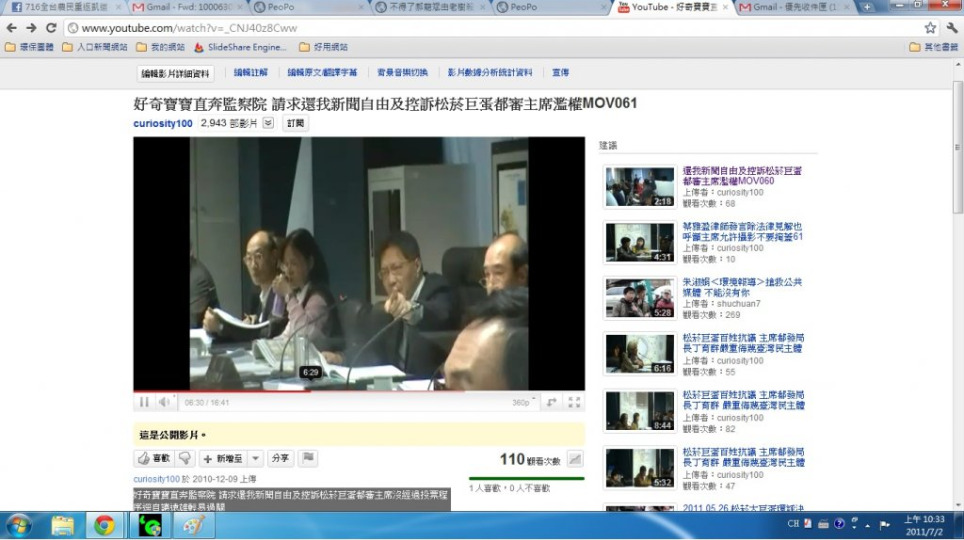Viewport: 964px width, 540px height.
Task: Open Chrome's wrench settings menu
Action: click(951, 28)
